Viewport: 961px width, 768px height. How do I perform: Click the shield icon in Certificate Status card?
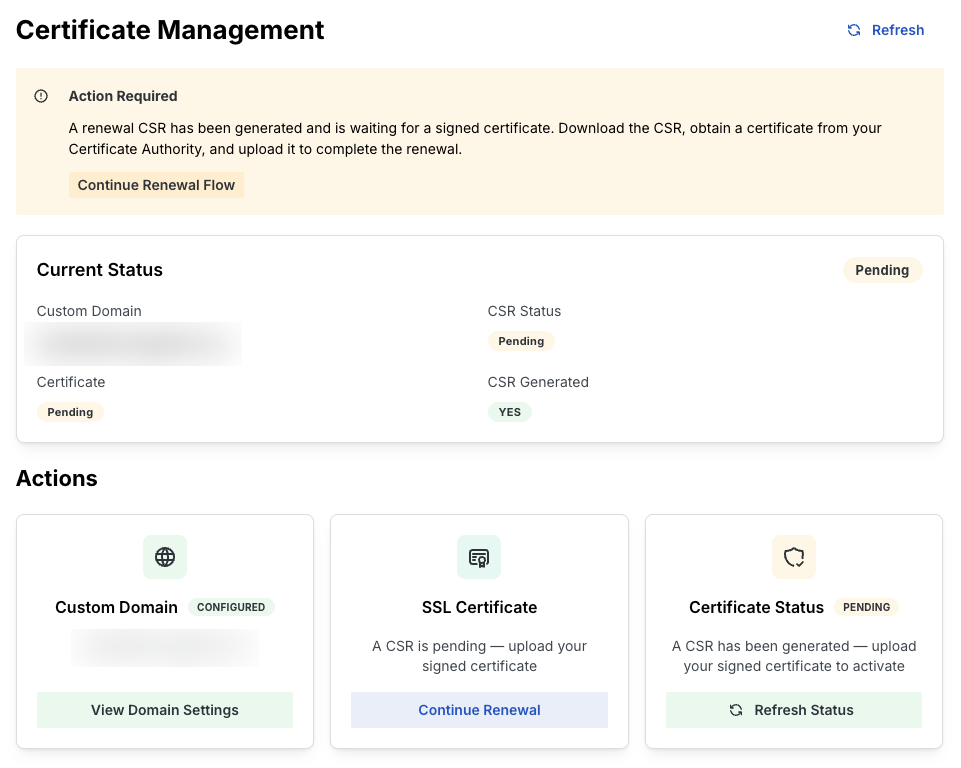(x=794, y=557)
